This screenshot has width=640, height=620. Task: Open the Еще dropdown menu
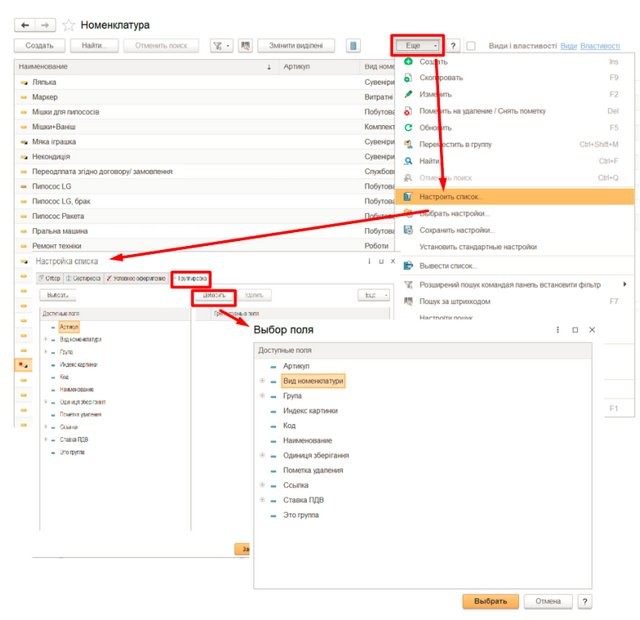click(417, 46)
